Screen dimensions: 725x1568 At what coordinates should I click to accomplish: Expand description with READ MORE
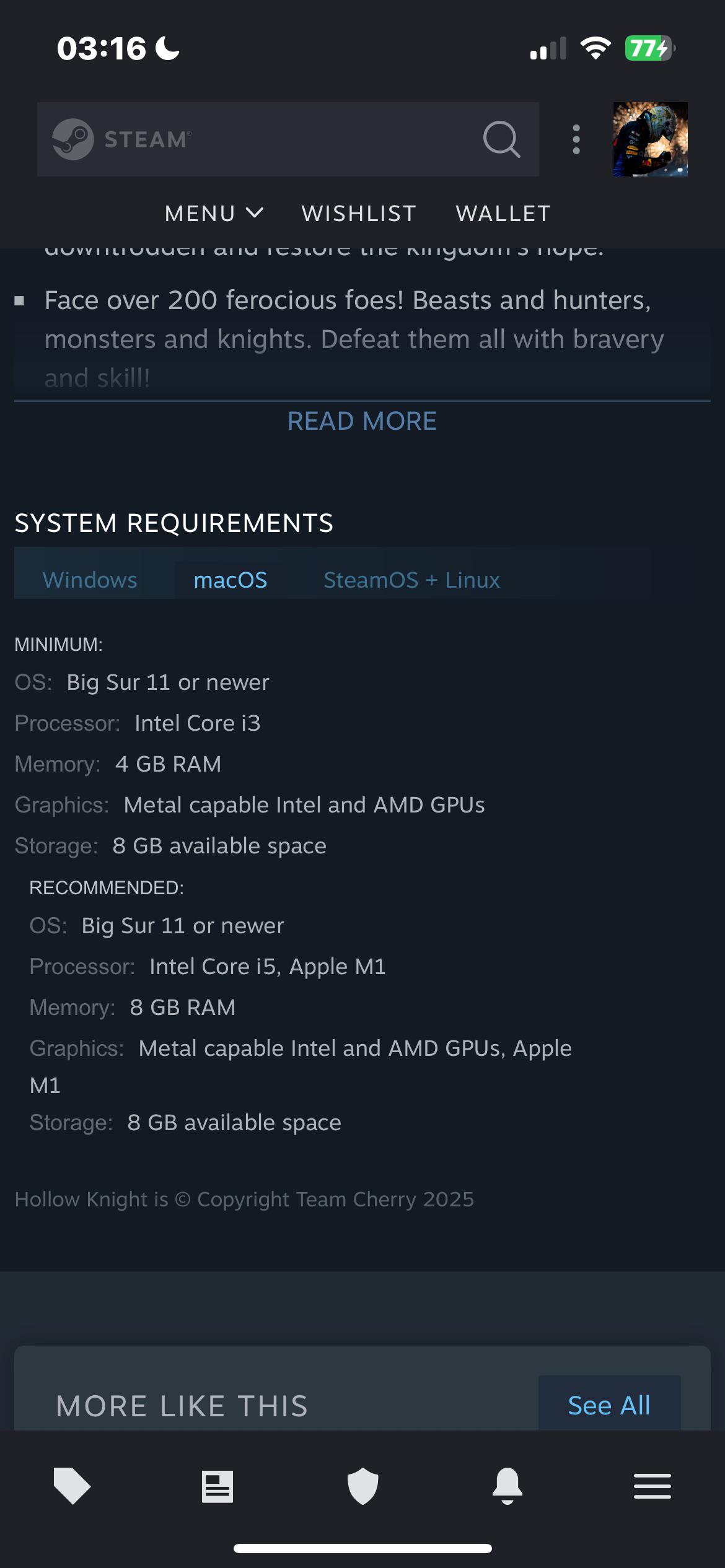click(362, 421)
